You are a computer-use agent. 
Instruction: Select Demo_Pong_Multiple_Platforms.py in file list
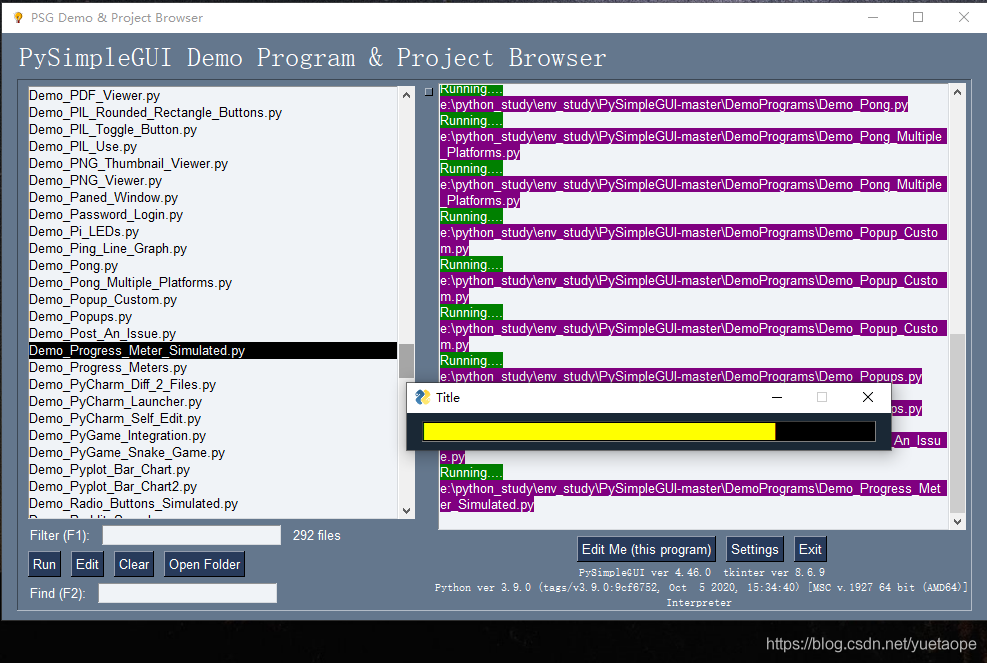coord(213,283)
